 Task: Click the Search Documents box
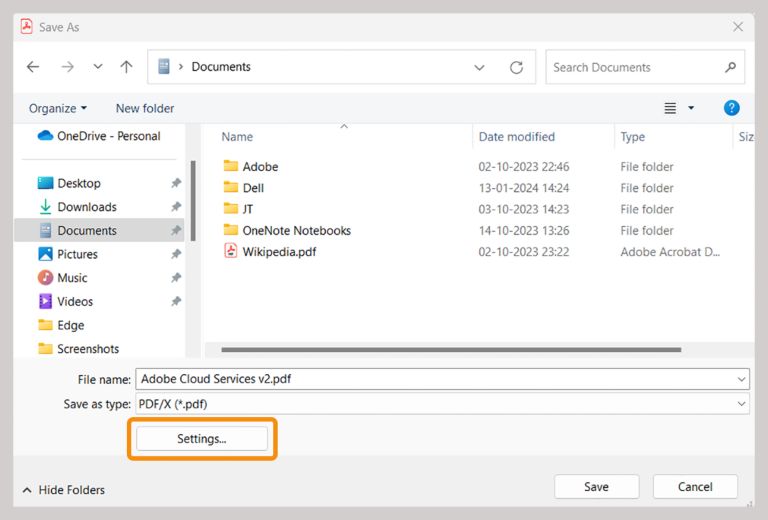pos(635,67)
